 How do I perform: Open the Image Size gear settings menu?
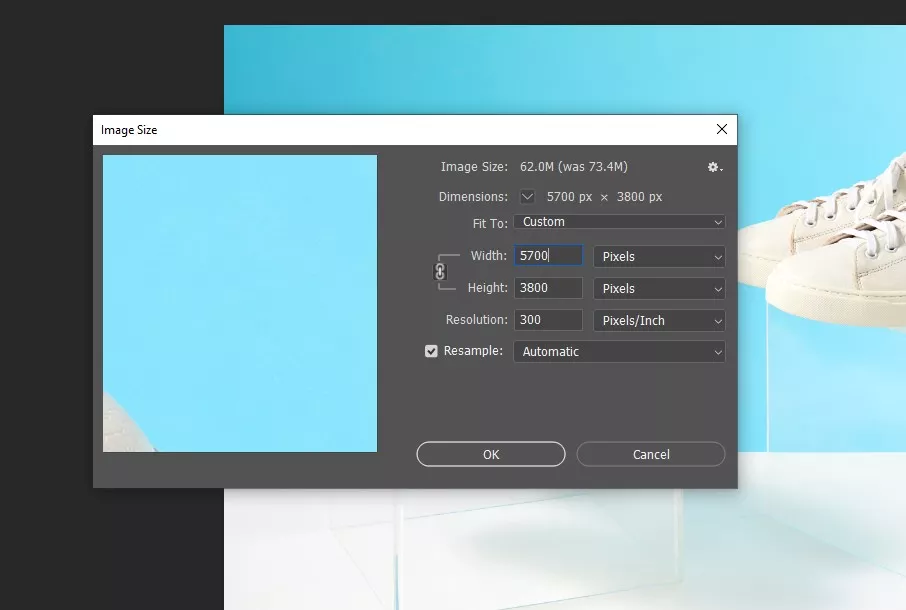click(x=714, y=167)
